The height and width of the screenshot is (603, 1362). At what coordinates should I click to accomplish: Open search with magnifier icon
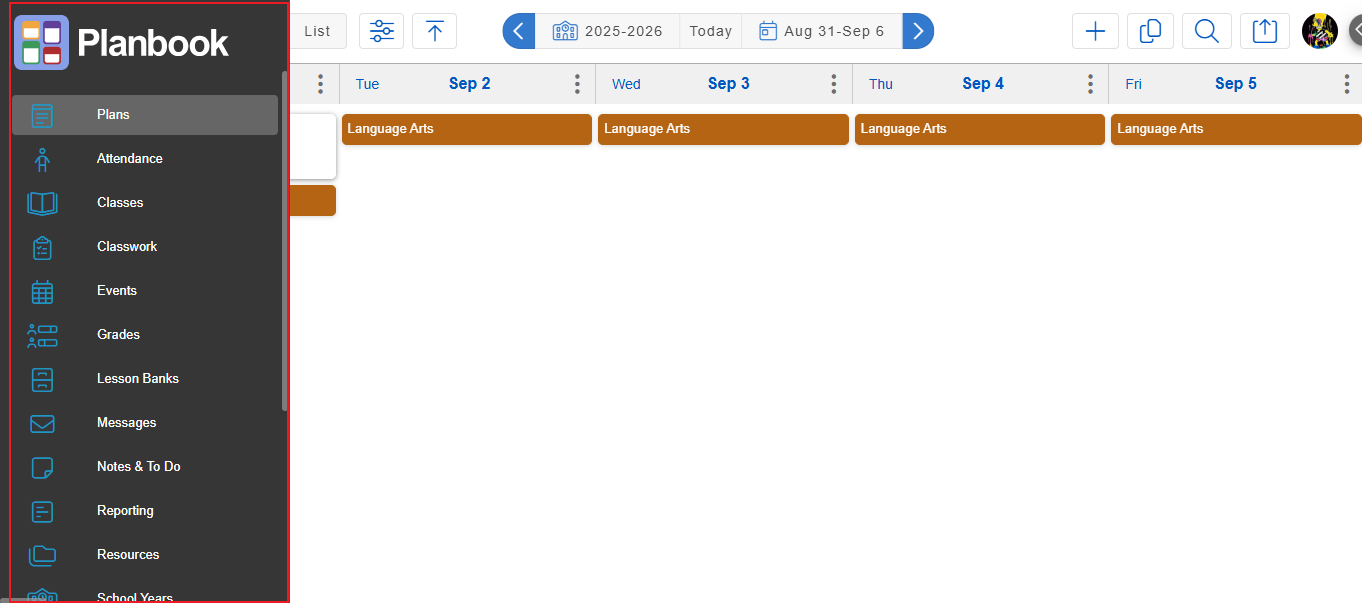coord(1207,31)
